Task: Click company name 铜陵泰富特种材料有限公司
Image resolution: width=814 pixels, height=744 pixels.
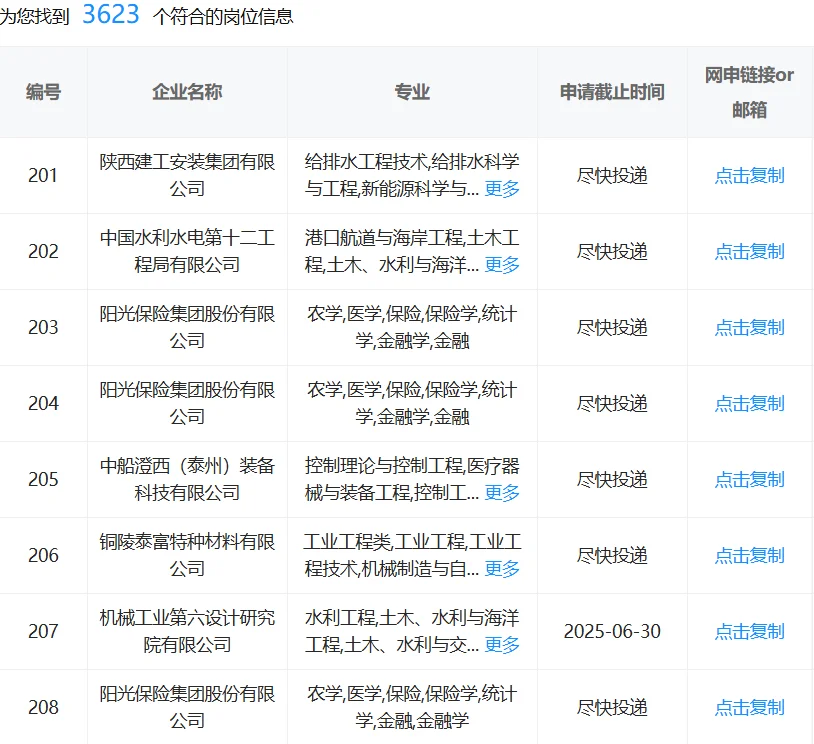Action: (187, 556)
